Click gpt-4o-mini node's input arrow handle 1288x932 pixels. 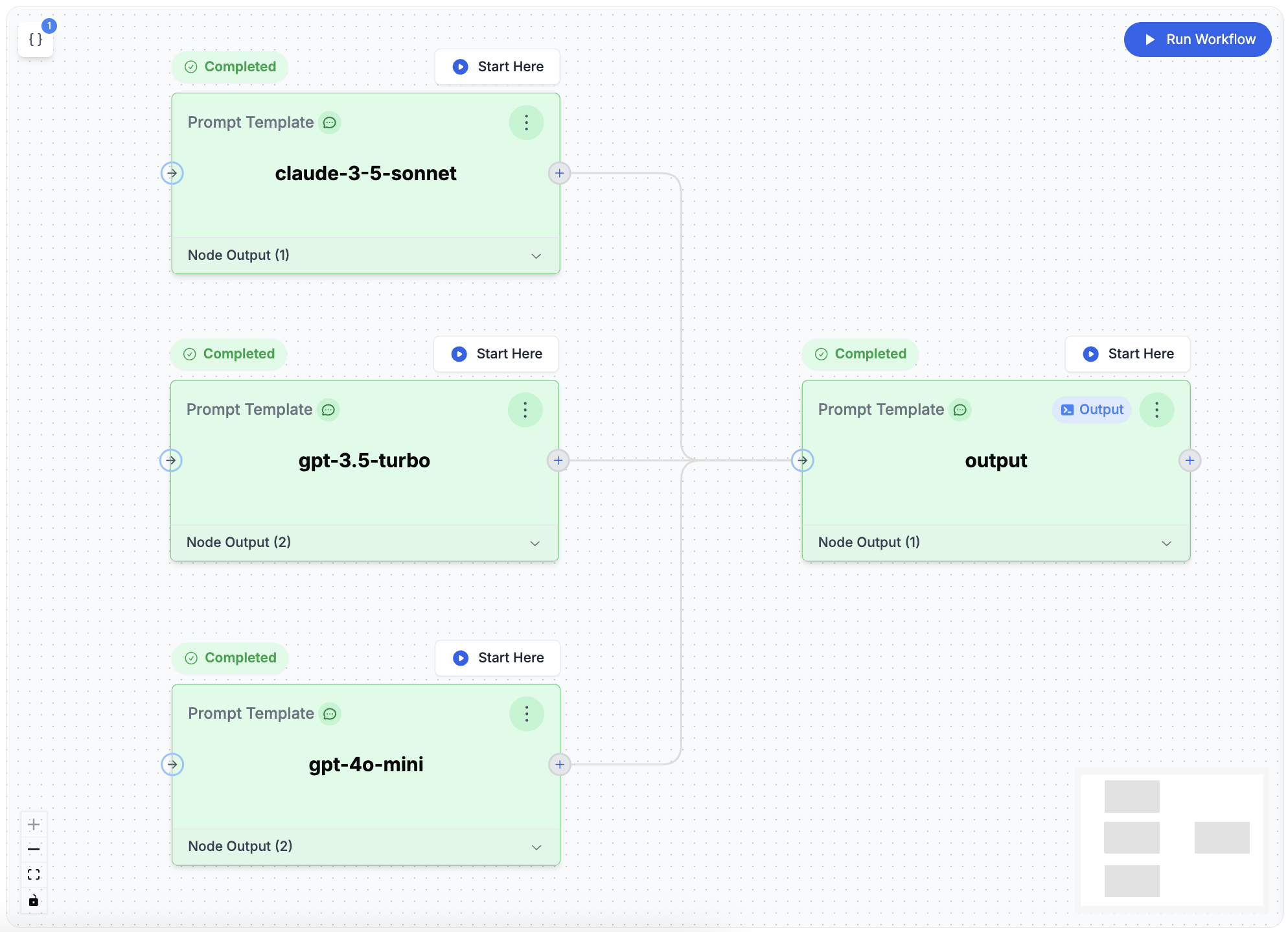tap(172, 764)
